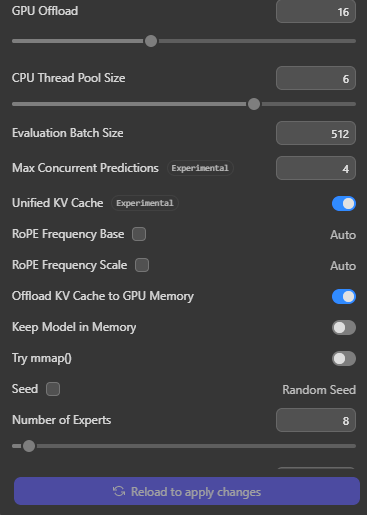Click the GPU Offload slider handle
The image size is (367, 515).
(x=151, y=41)
